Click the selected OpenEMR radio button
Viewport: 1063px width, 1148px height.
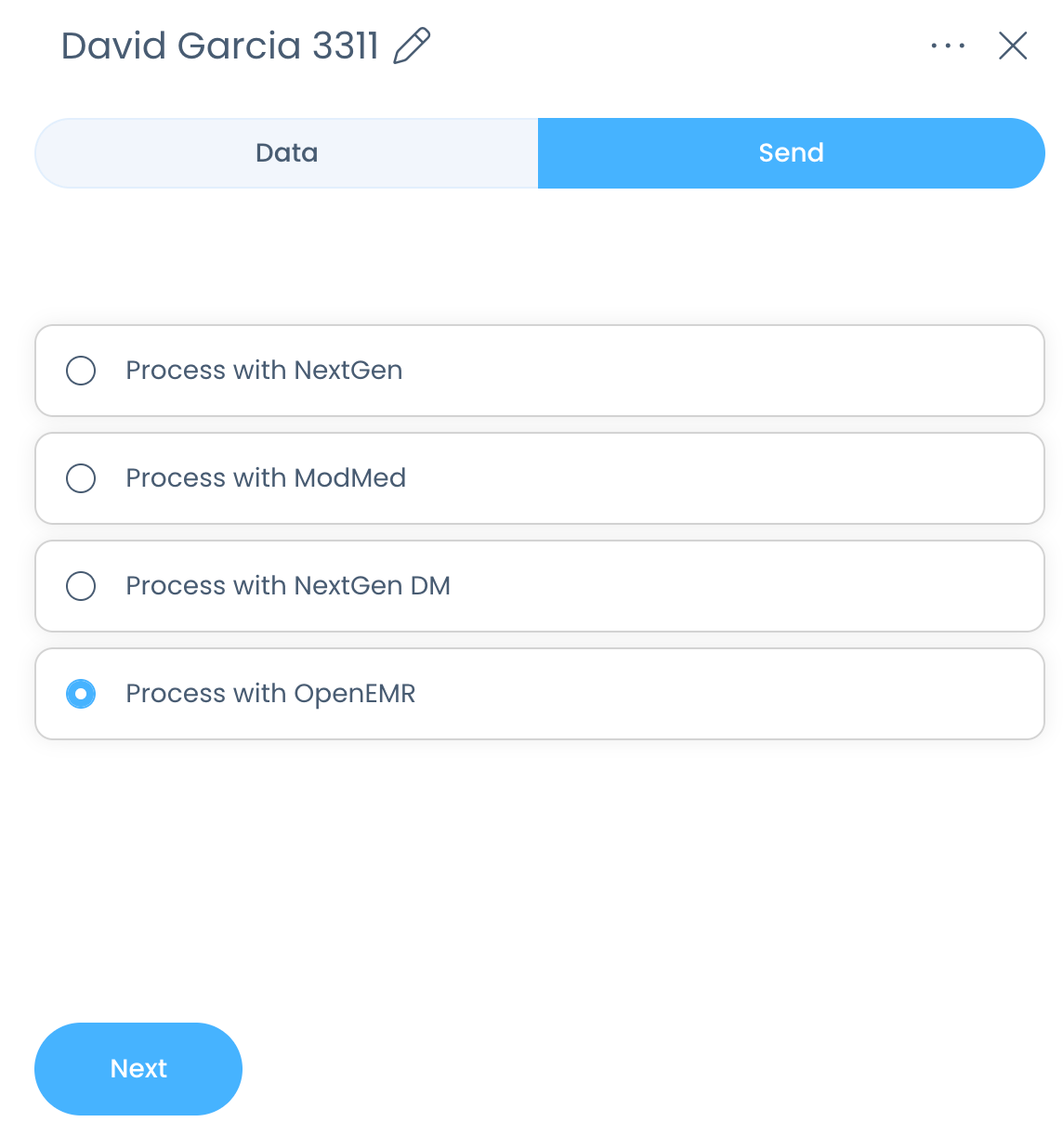pyautogui.click(x=81, y=694)
